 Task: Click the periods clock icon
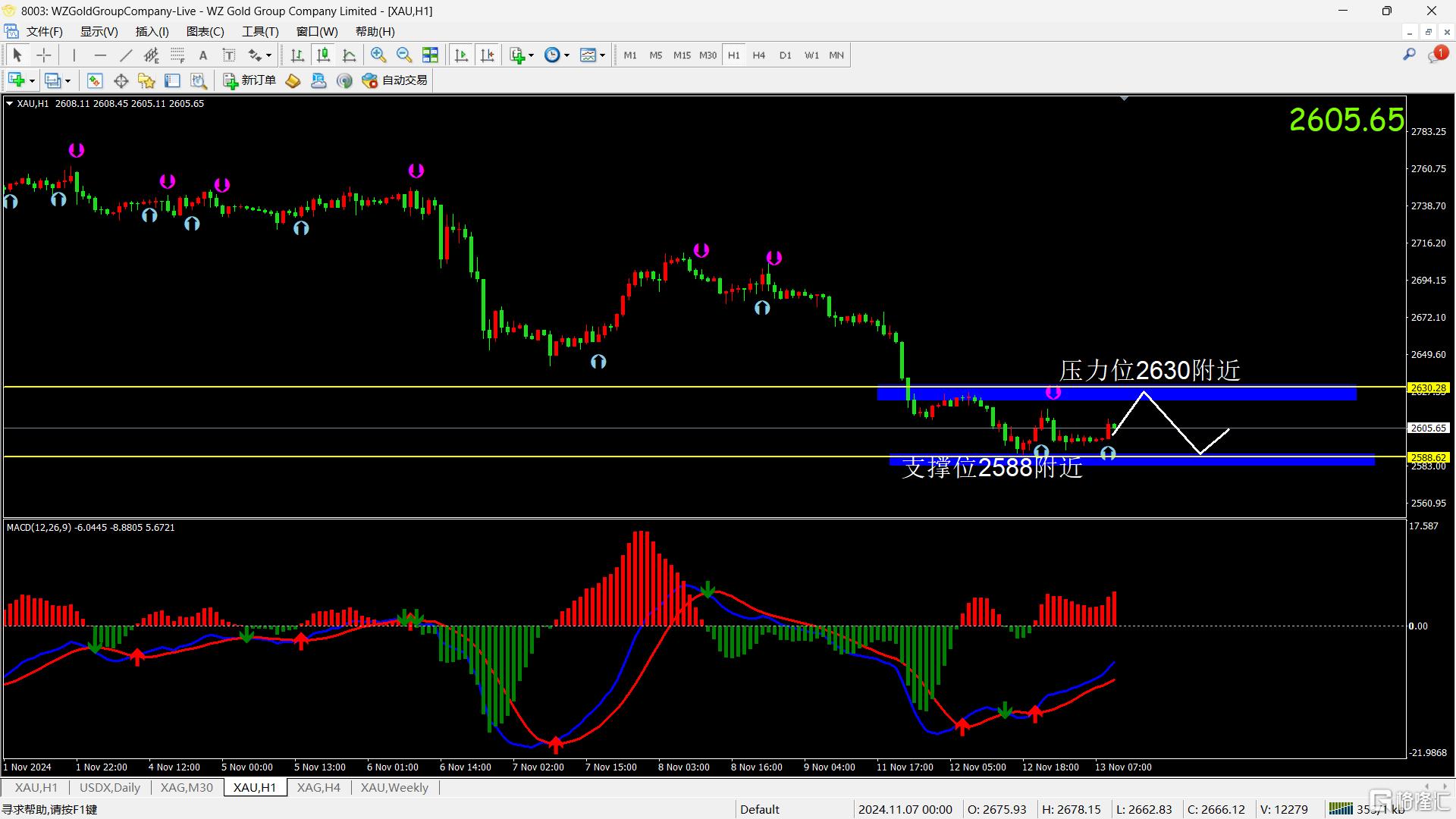552,55
